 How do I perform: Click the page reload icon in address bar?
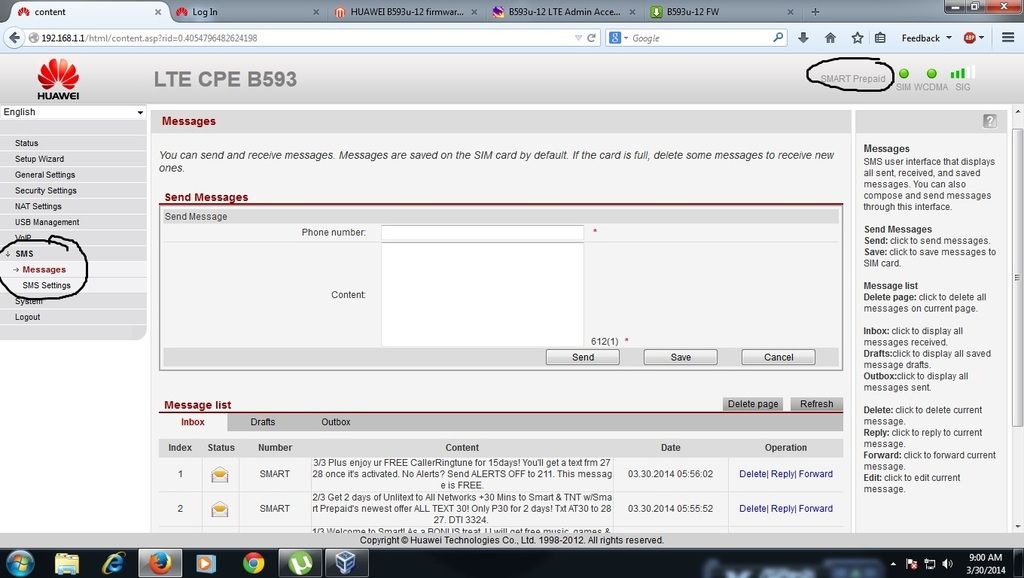[x=592, y=38]
